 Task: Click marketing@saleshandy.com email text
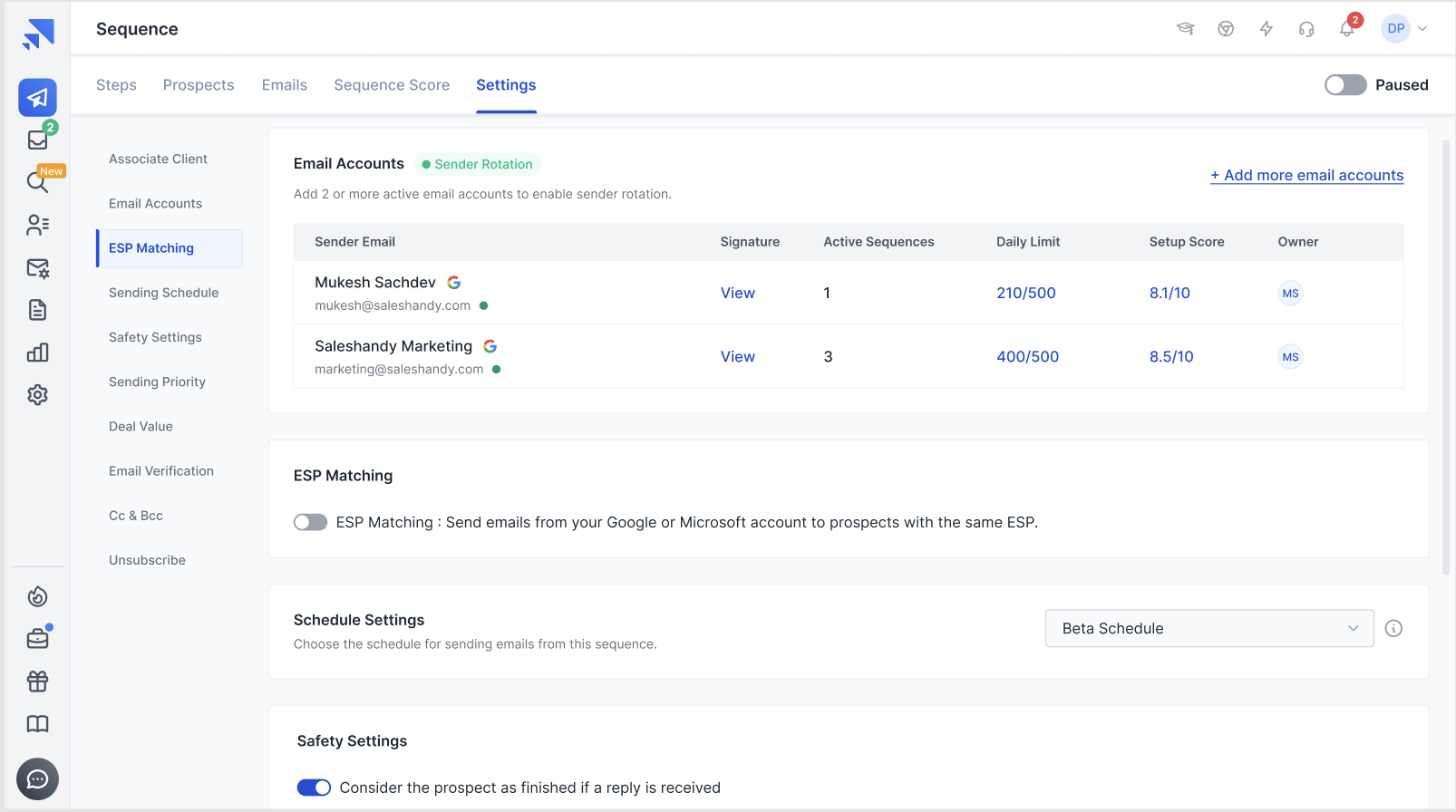(x=399, y=370)
